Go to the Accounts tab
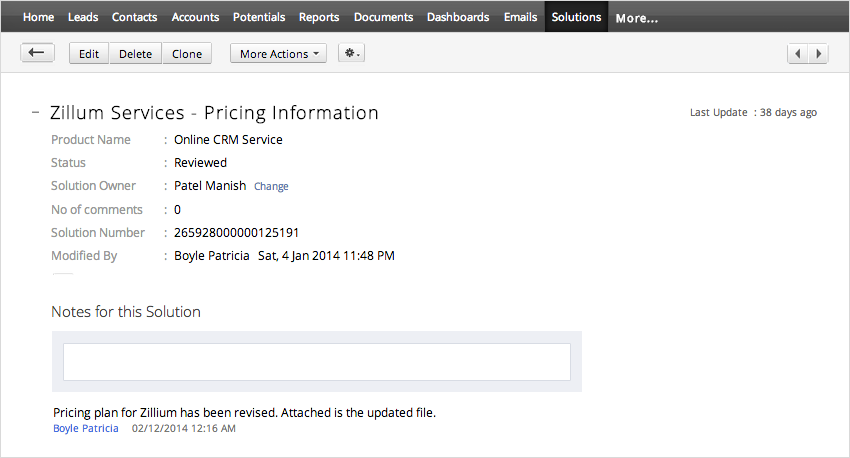This screenshot has height=458, width=850. (x=195, y=17)
